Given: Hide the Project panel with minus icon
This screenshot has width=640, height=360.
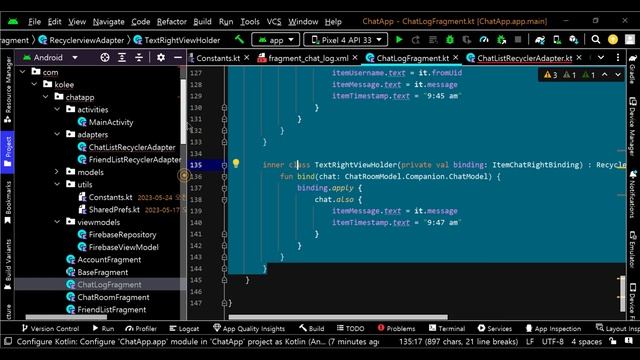Looking at the screenshot, I should coord(178,58).
